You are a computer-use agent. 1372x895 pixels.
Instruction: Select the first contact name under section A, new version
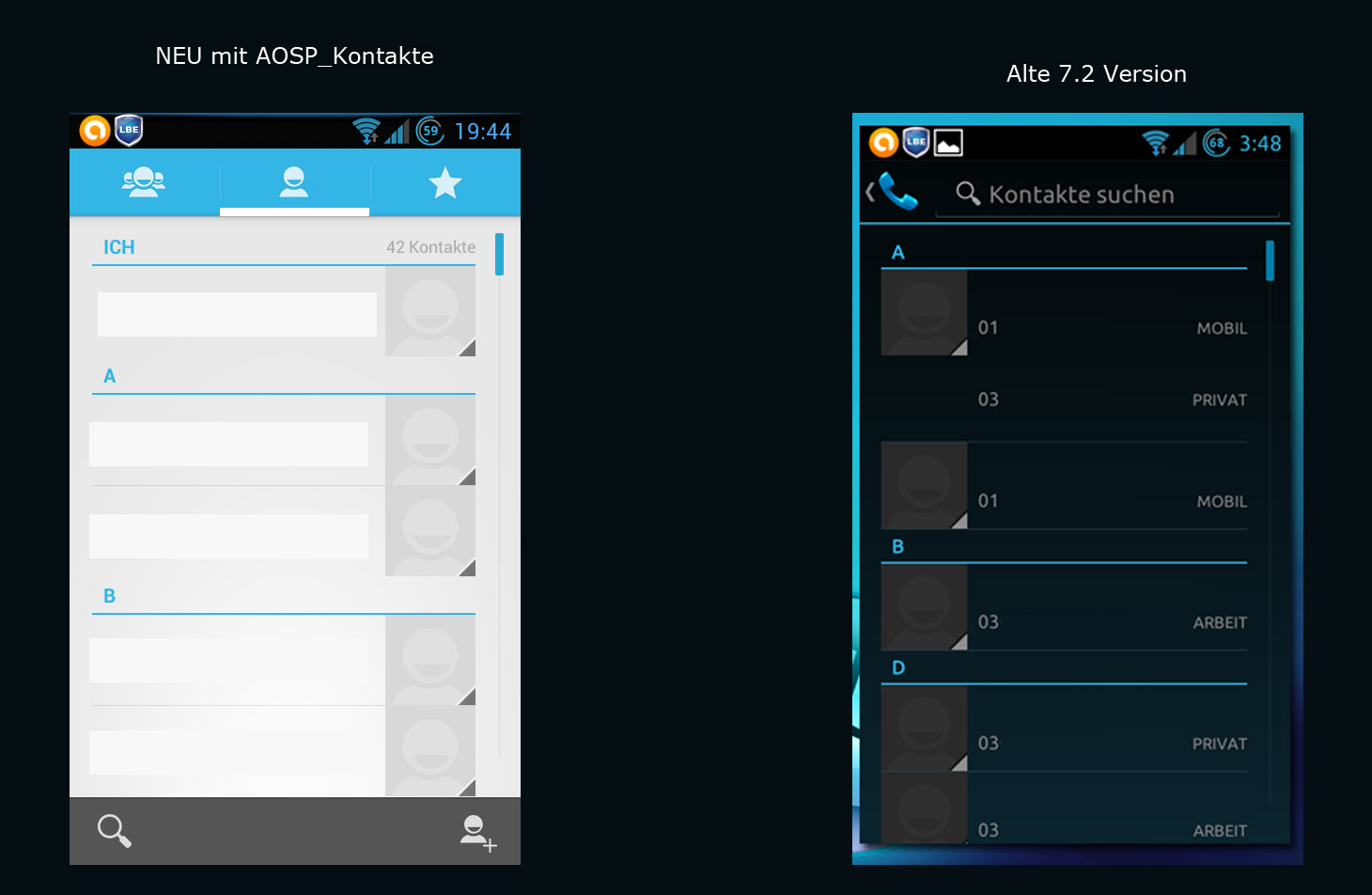click(228, 444)
